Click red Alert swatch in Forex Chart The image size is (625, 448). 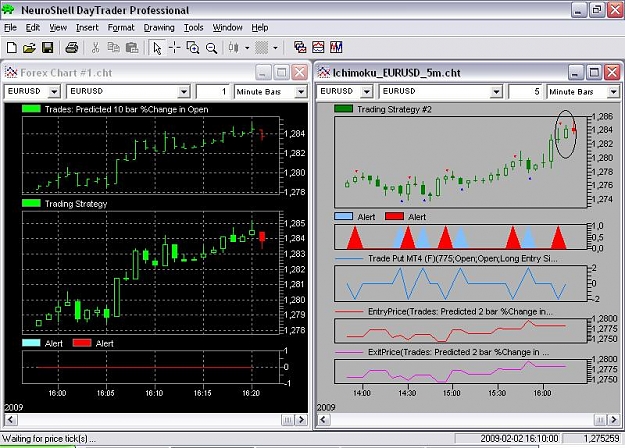tap(82, 343)
